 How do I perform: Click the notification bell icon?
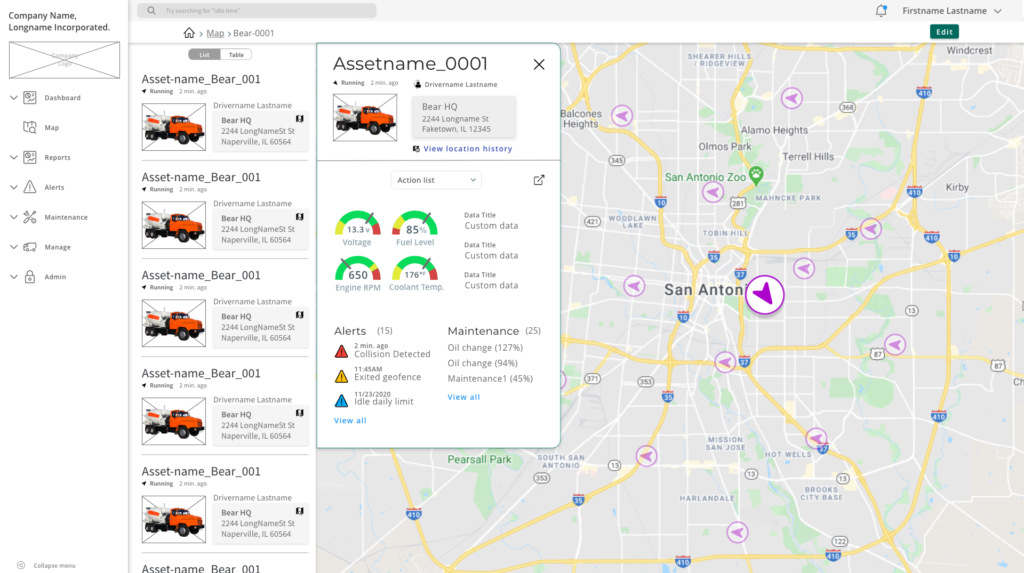coord(881,11)
